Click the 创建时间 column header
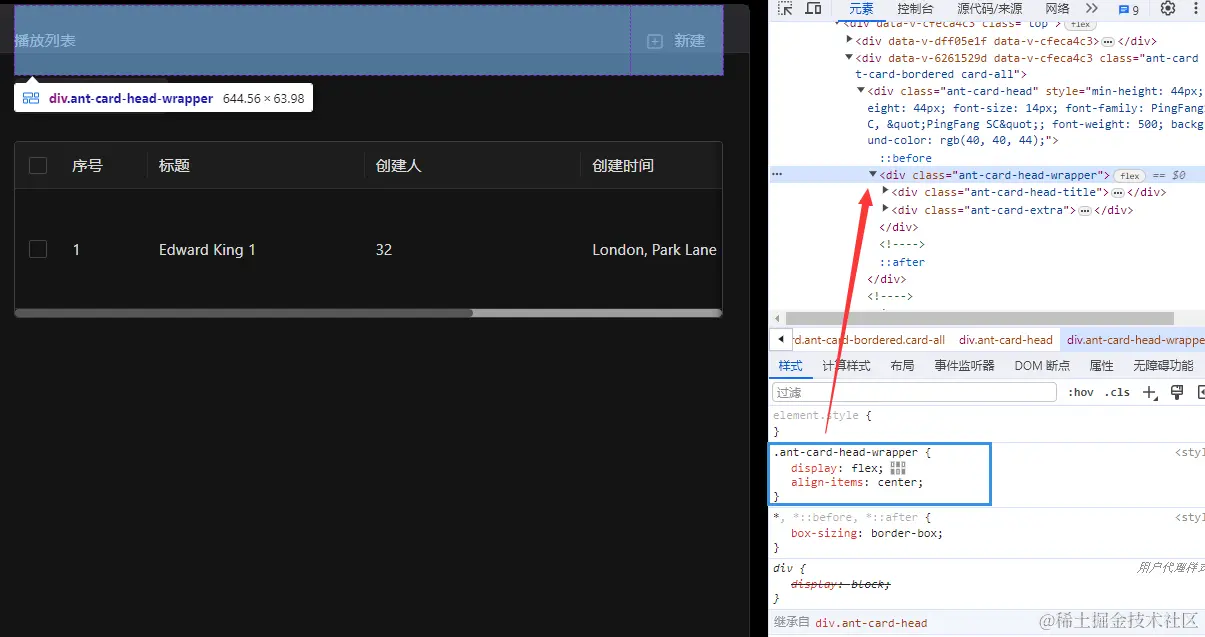The height and width of the screenshot is (637, 1205). tap(622, 165)
